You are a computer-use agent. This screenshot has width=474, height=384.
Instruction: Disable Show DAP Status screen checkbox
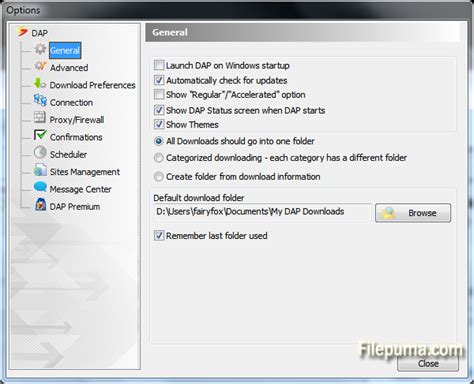[159, 110]
